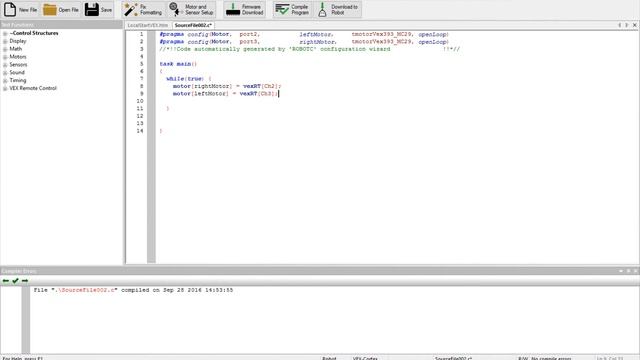This screenshot has height=360, width=640.
Task: Run Fix Formatting on the code
Action: pos(143,9)
